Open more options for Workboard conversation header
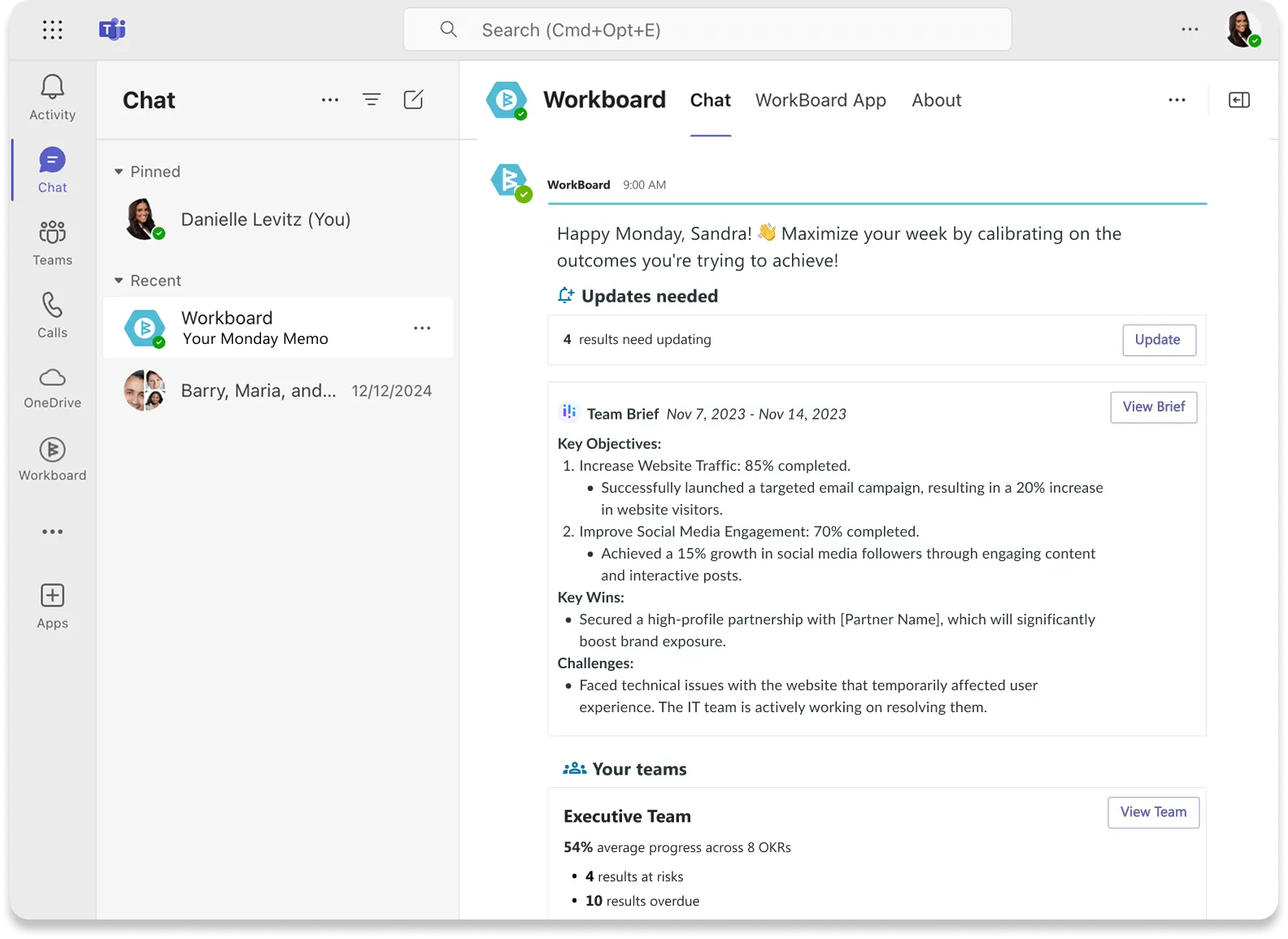Viewport: 1288px width, 939px height. click(x=1177, y=100)
